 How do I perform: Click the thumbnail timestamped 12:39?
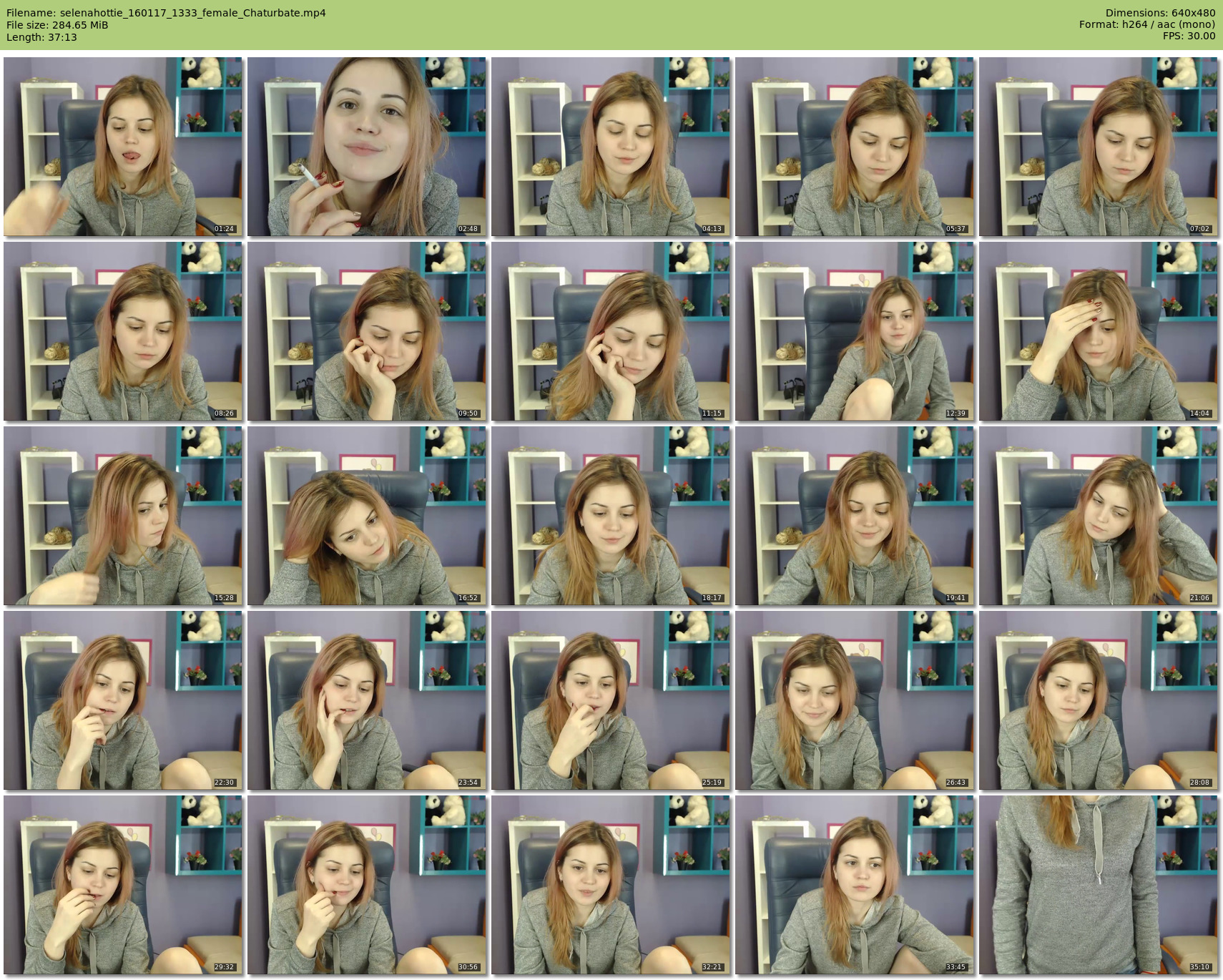854,331
